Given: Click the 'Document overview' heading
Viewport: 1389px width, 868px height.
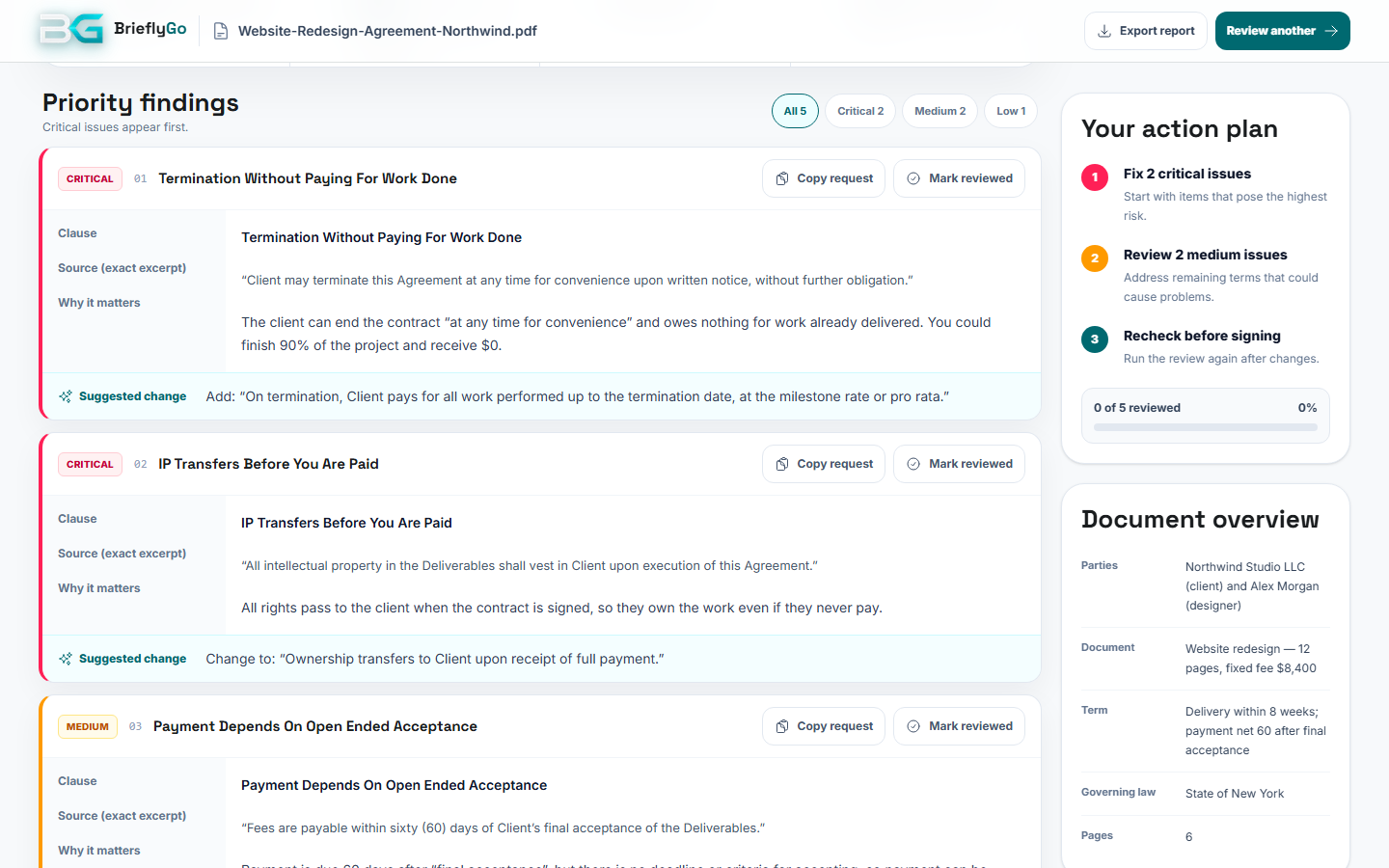Looking at the screenshot, I should (1200, 519).
